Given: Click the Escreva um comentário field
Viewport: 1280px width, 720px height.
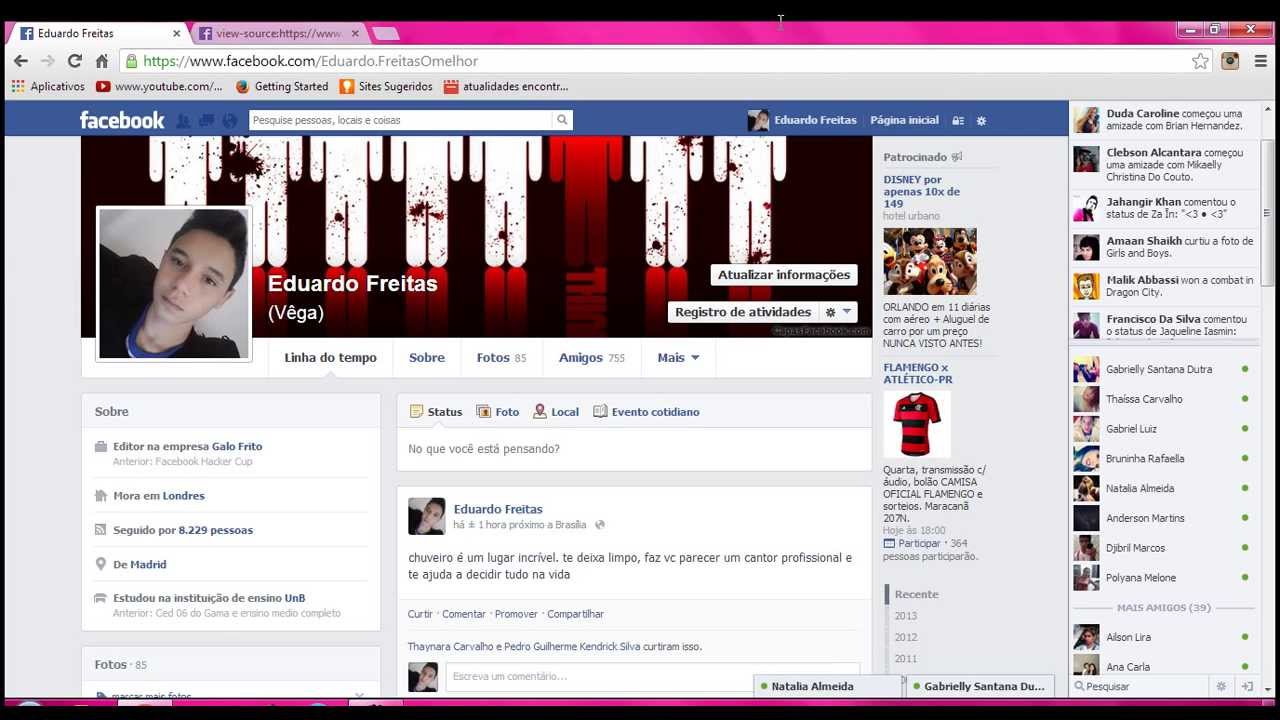Looking at the screenshot, I should pos(652,677).
